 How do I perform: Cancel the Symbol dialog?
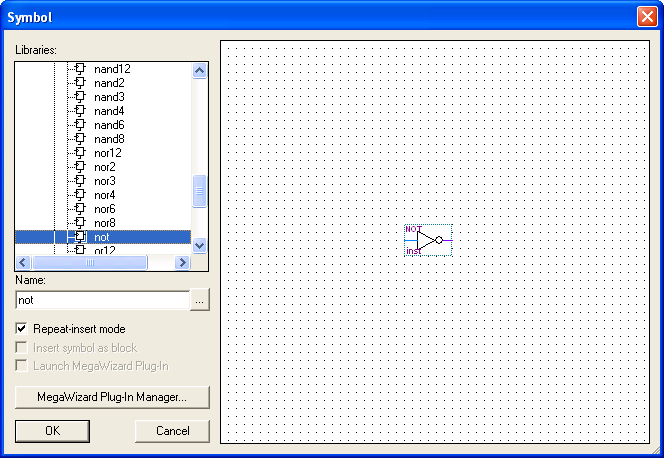coord(172,431)
